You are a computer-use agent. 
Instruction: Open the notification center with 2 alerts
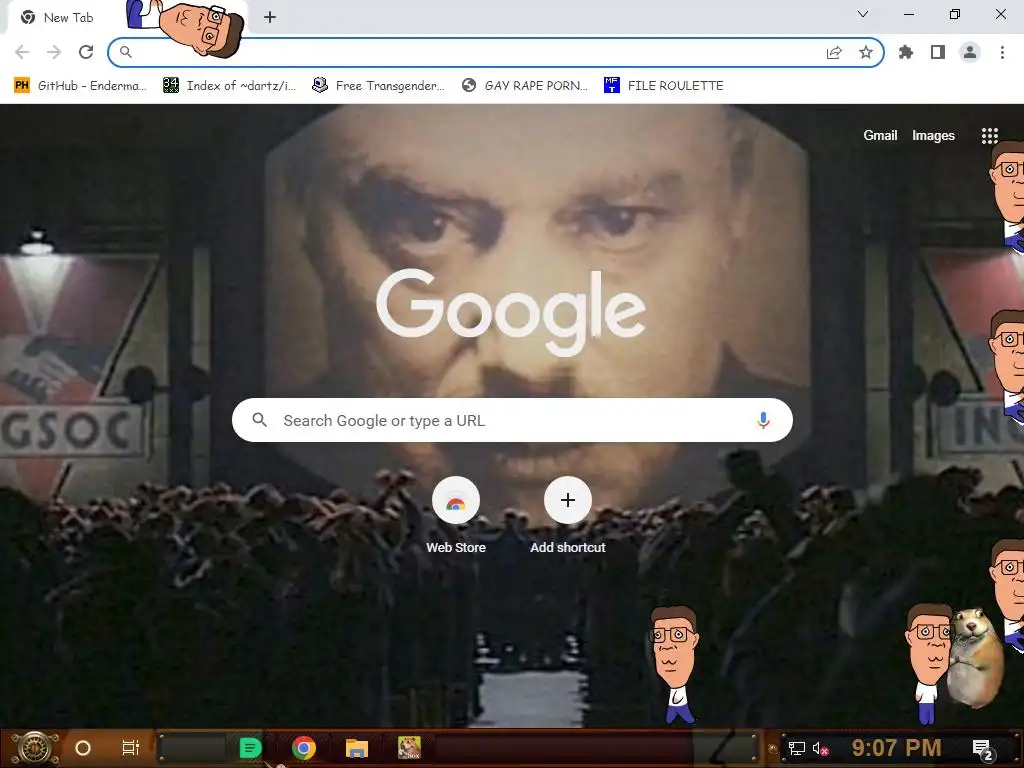[982, 749]
